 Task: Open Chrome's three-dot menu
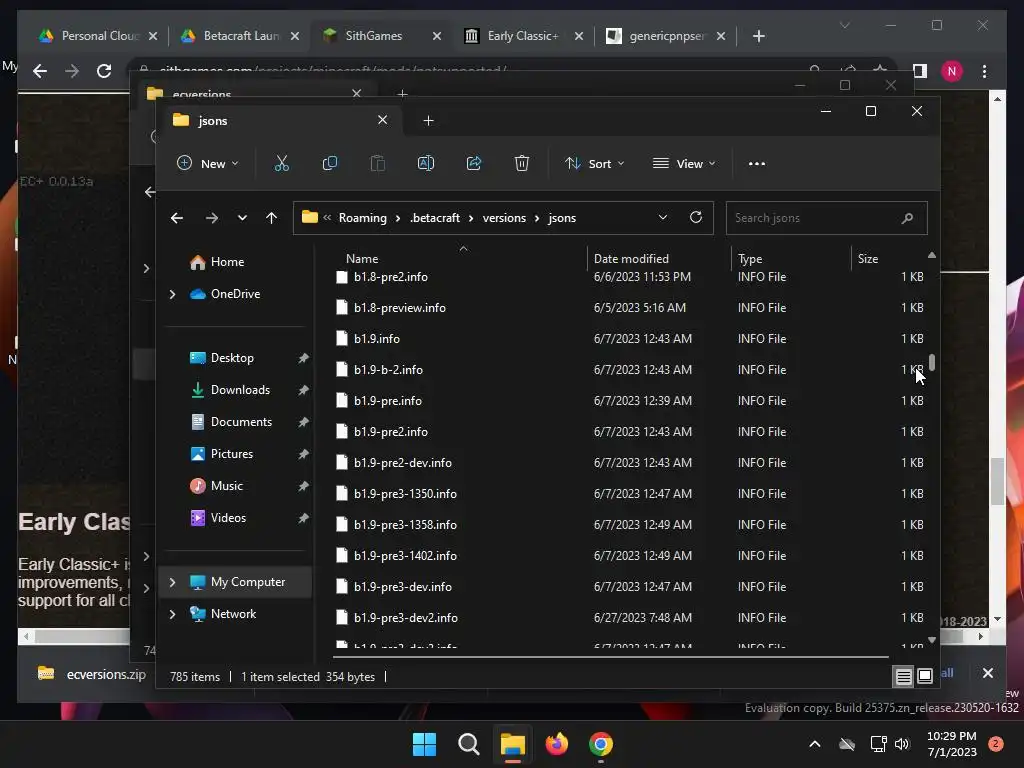tap(984, 71)
